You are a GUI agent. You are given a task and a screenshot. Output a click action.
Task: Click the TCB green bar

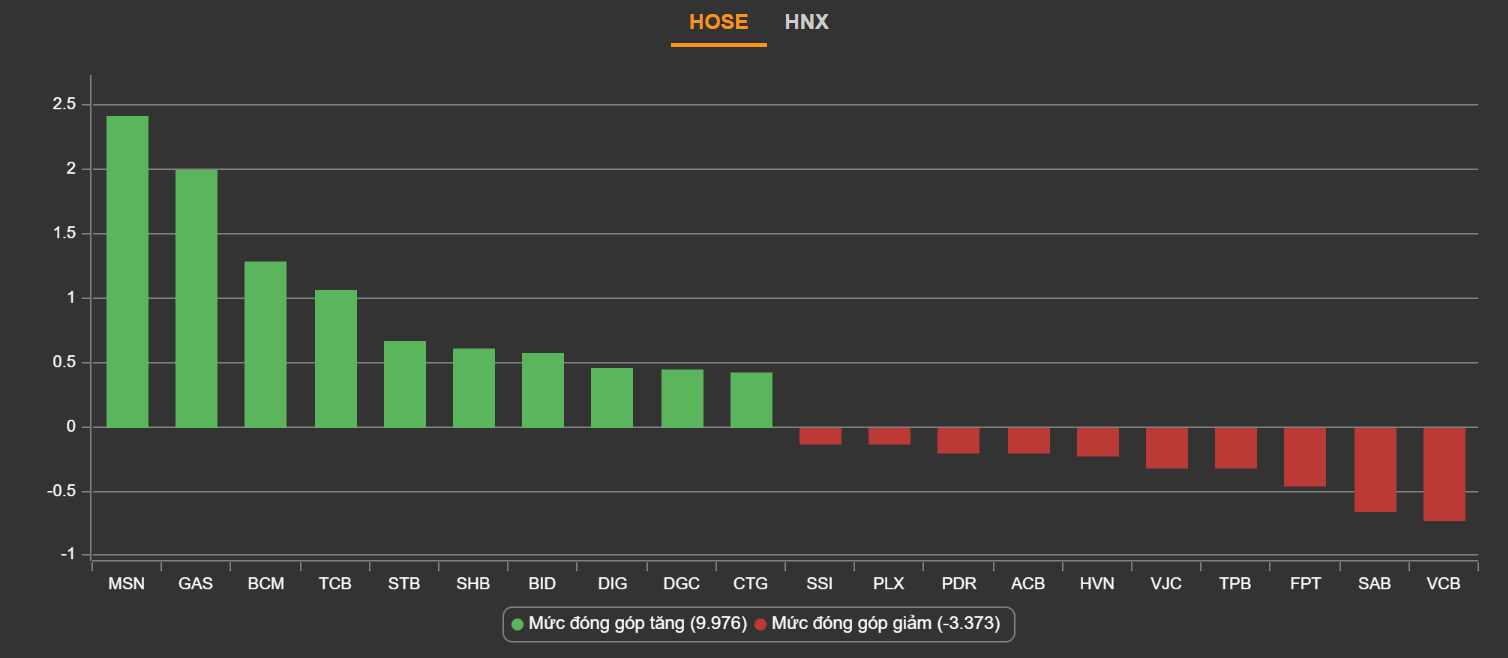tap(335, 358)
